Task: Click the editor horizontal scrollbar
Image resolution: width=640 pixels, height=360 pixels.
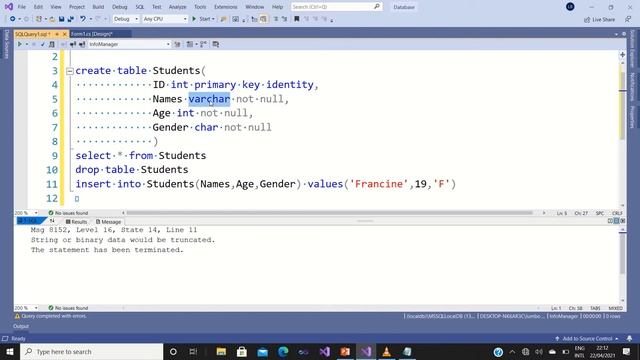Action: coord(330,213)
